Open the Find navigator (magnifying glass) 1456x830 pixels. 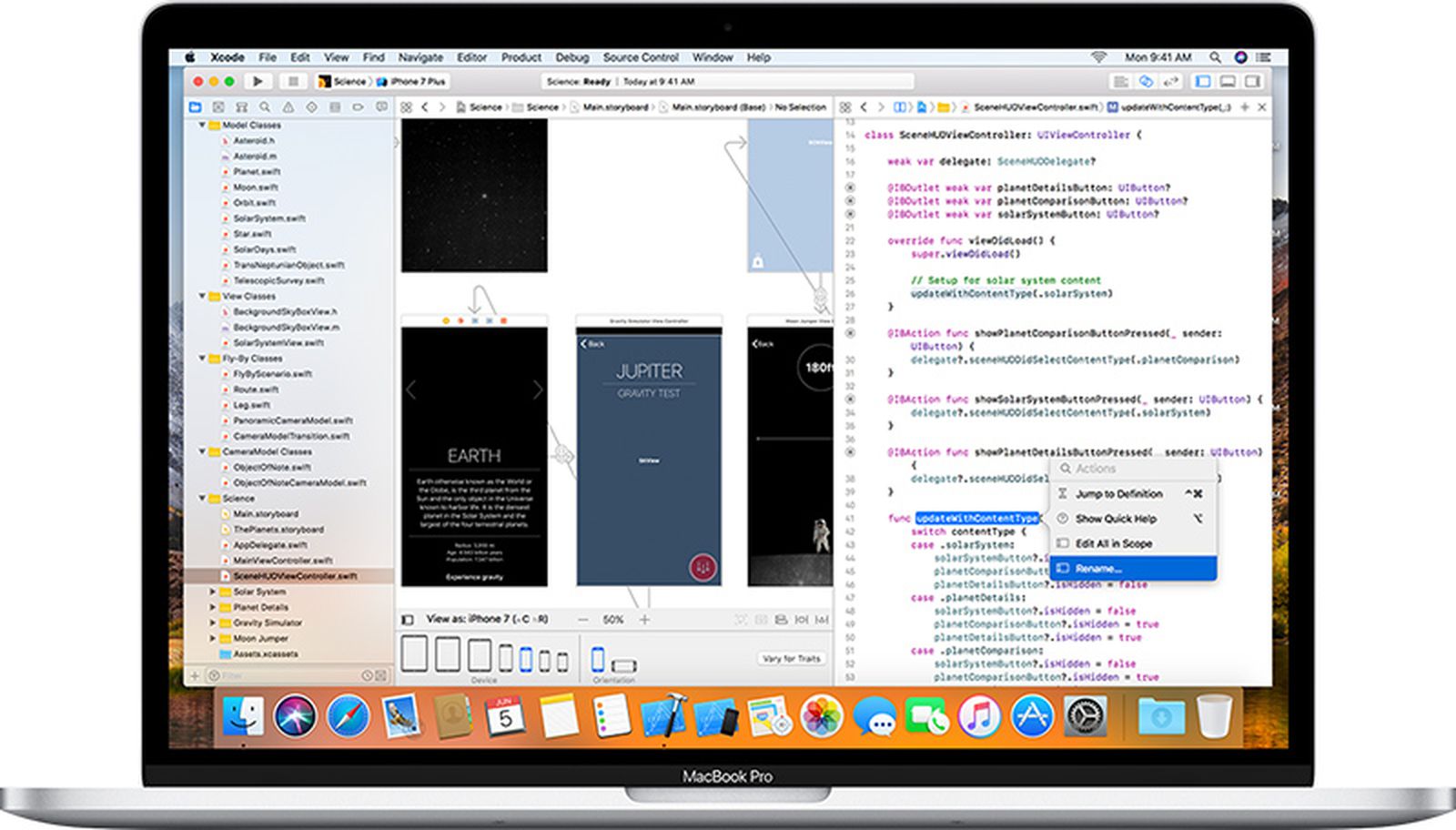(x=265, y=107)
